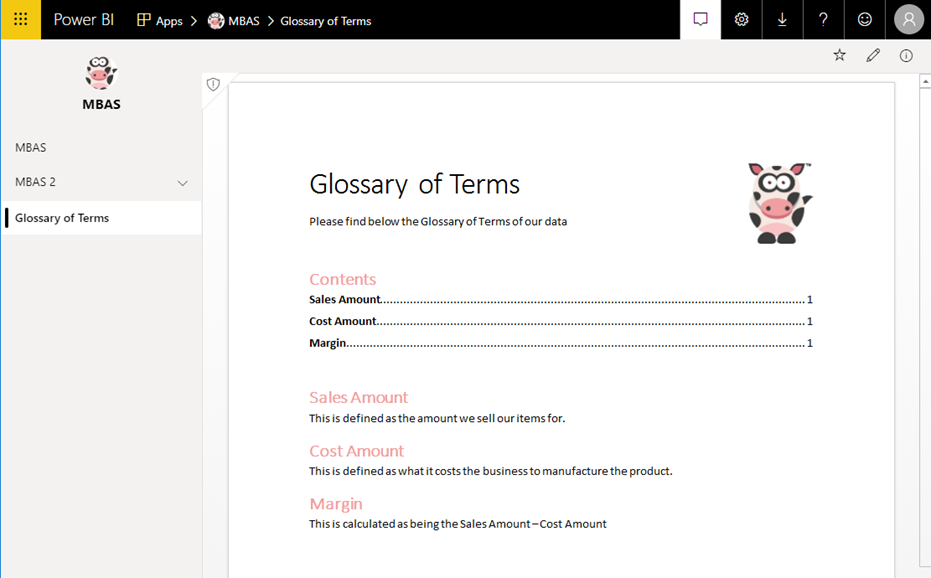Click the shield sensitivity icon
The height and width of the screenshot is (578, 931).
point(213,85)
